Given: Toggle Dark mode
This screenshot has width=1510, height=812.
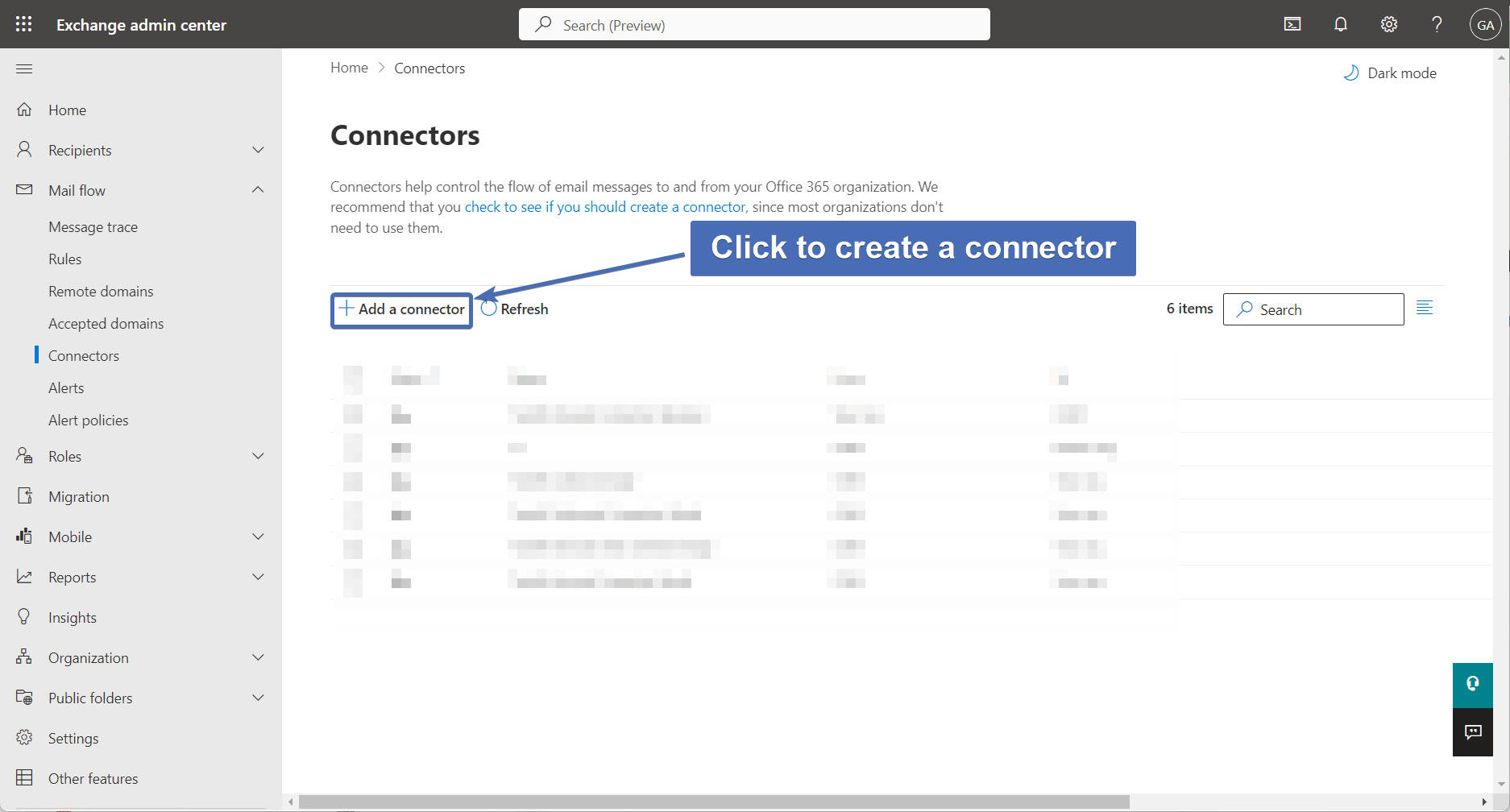Looking at the screenshot, I should click(x=1389, y=72).
